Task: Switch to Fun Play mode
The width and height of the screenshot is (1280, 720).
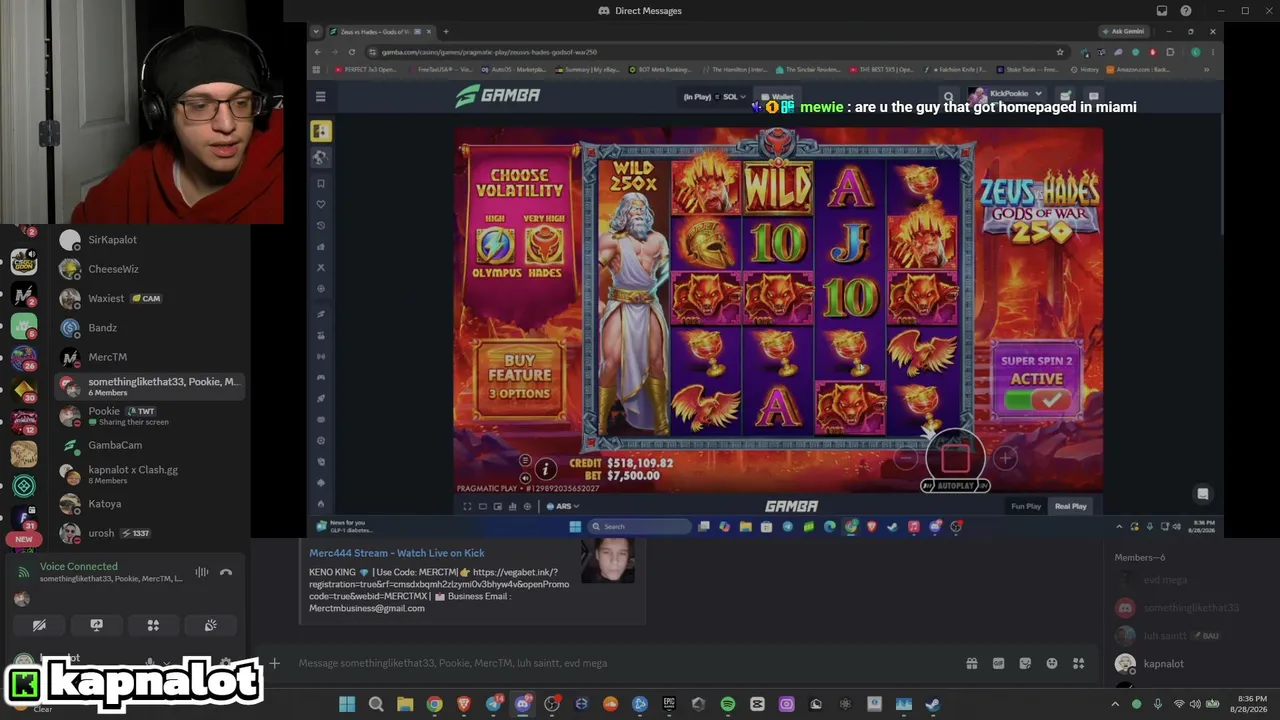Action: tap(1026, 506)
